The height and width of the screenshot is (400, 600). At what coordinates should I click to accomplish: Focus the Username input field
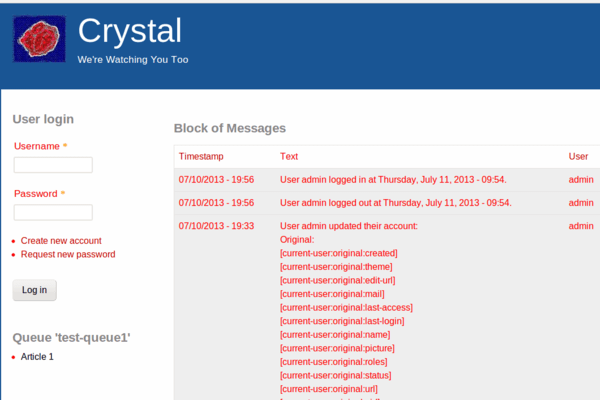[x=53, y=165]
